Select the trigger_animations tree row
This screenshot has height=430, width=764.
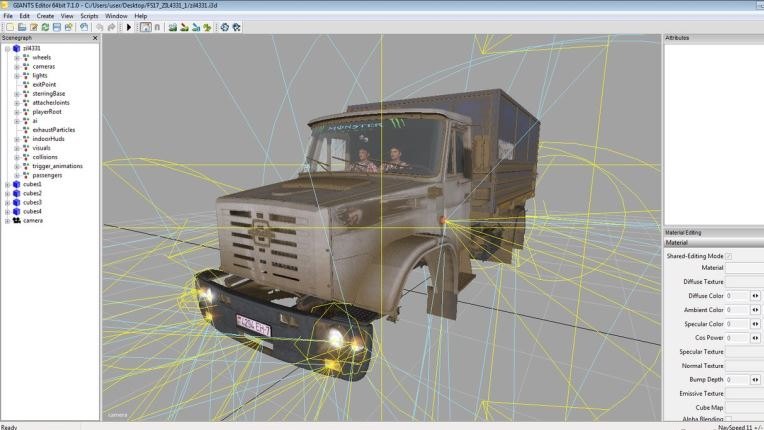57,166
